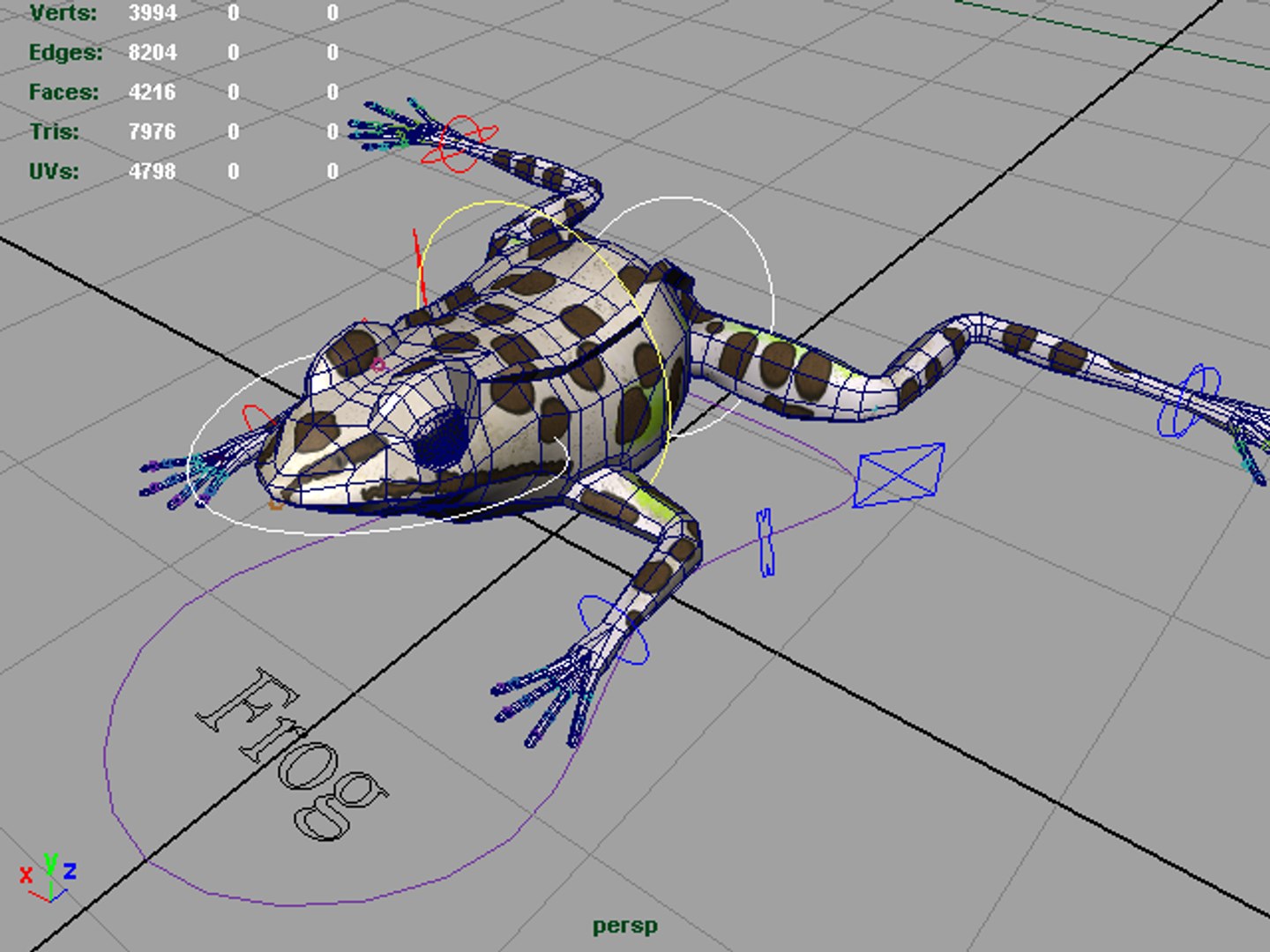
Task: Click the triangle count value "7976"
Action: pos(153,131)
